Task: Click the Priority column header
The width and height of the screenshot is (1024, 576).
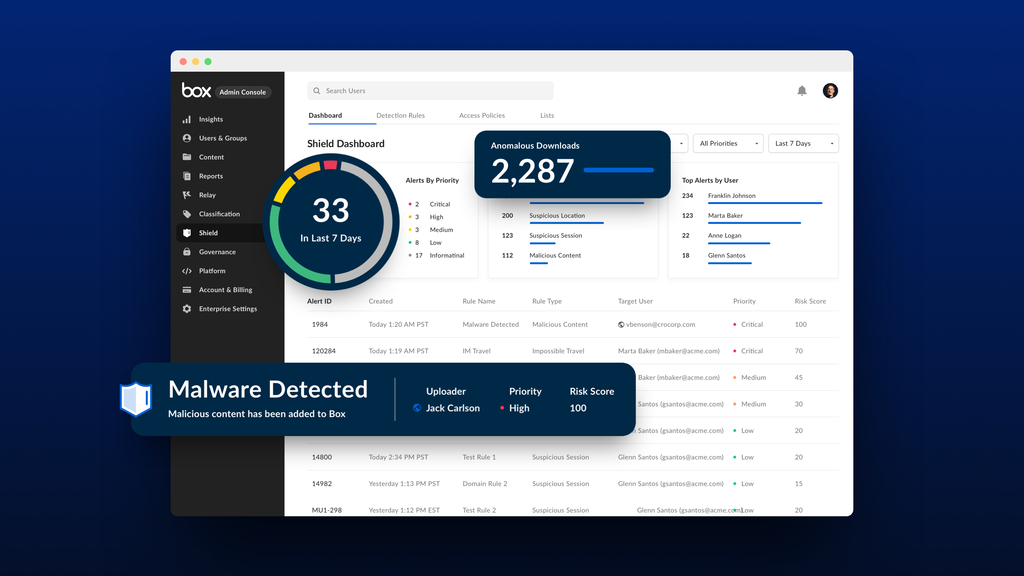Action: point(744,301)
